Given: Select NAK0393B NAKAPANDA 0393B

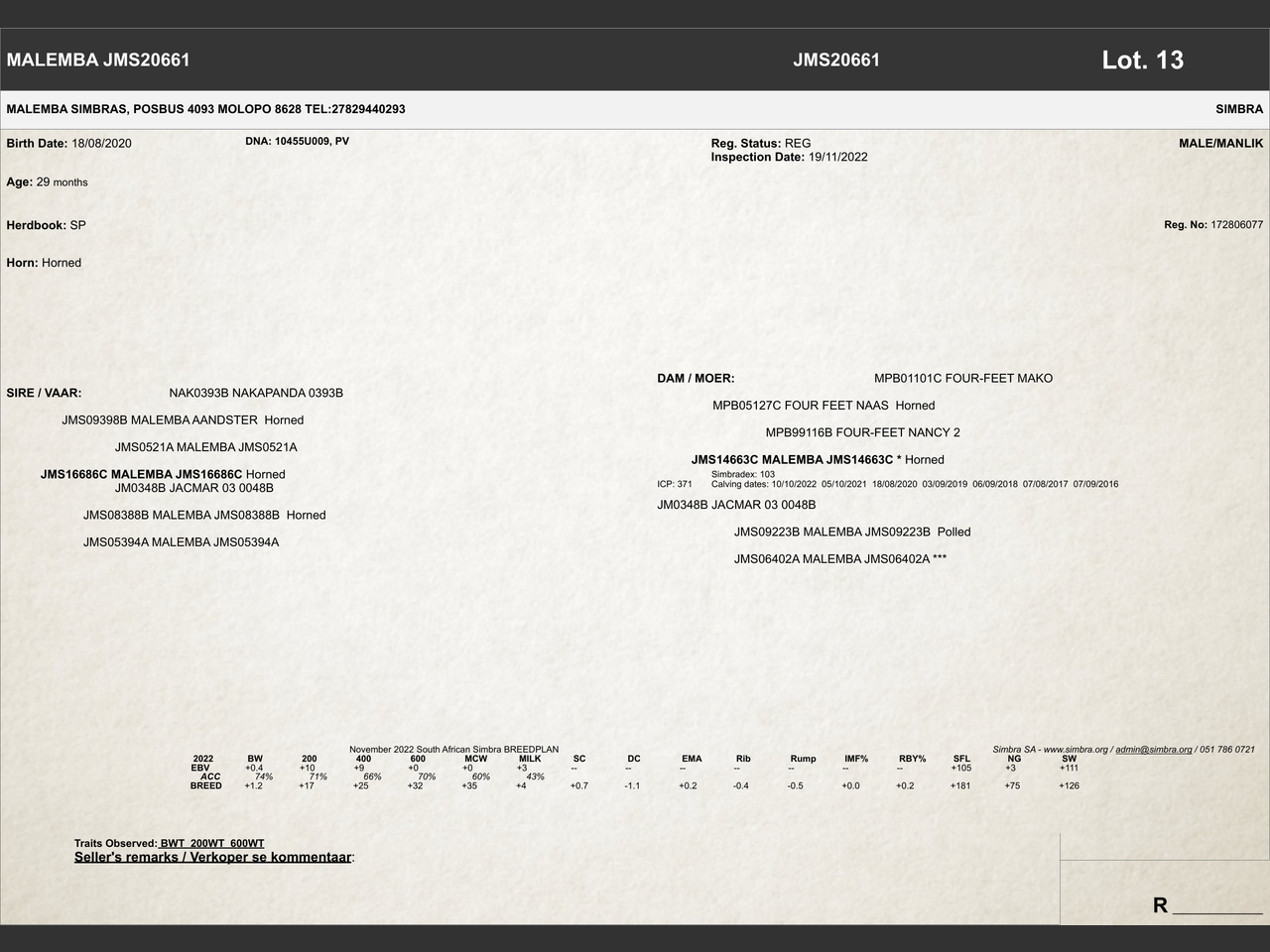Looking at the screenshot, I should [256, 393].
